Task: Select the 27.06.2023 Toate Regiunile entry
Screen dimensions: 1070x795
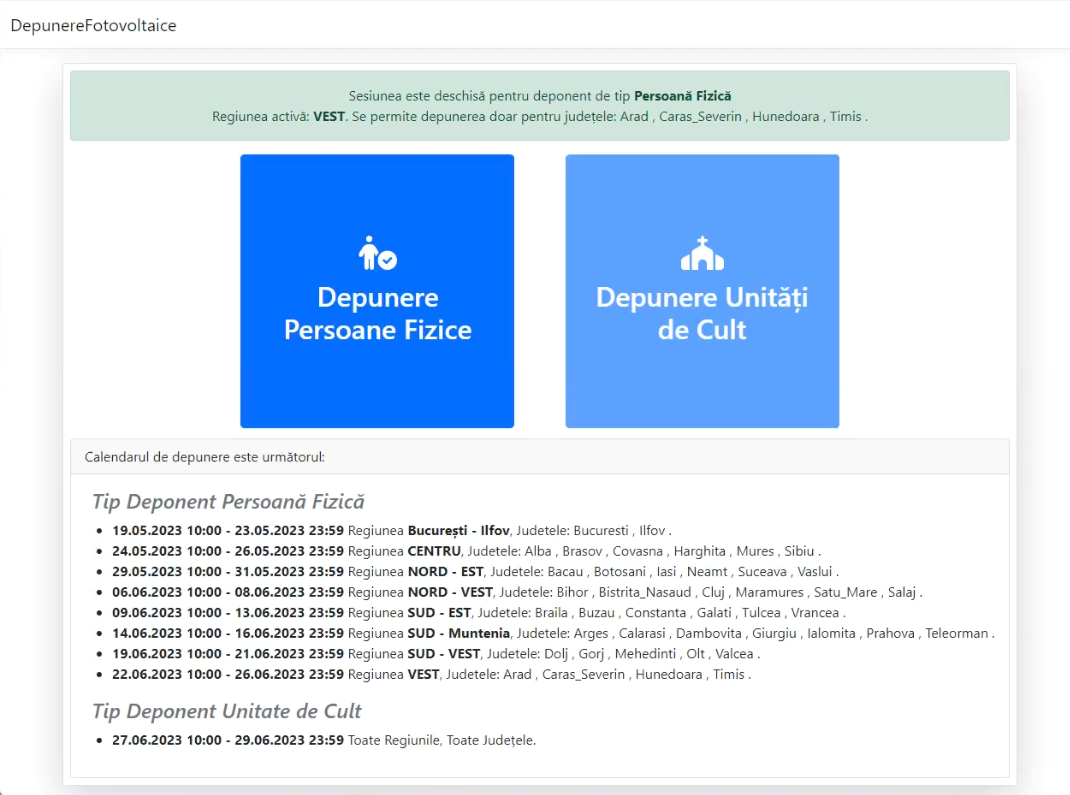Action: click(x=324, y=740)
